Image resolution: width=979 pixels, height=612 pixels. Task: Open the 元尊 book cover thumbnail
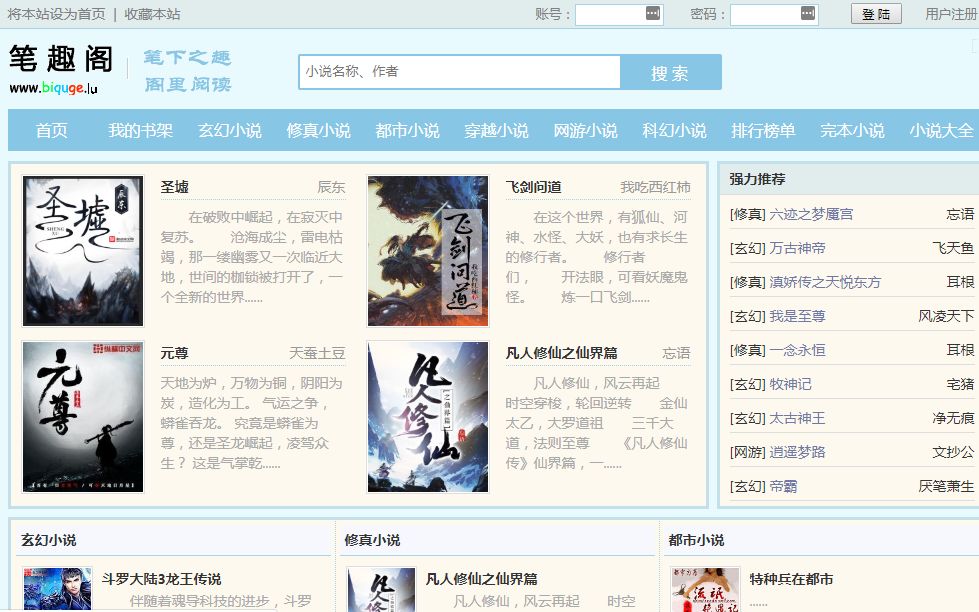pos(83,417)
